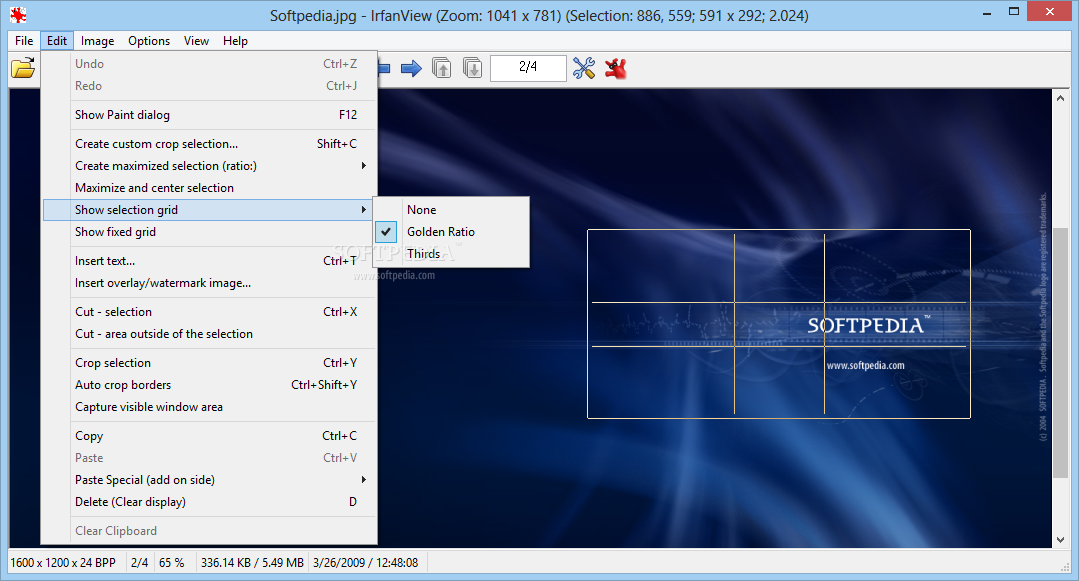Click Maximize and center selection
Image resolution: width=1079 pixels, height=581 pixels.
coord(209,188)
